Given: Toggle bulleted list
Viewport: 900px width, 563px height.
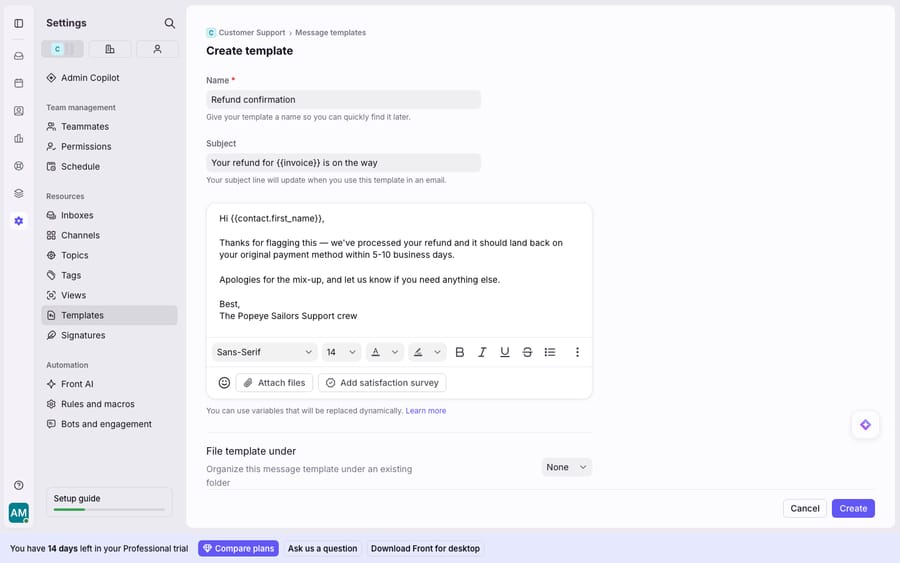Looking at the screenshot, I should [x=550, y=352].
